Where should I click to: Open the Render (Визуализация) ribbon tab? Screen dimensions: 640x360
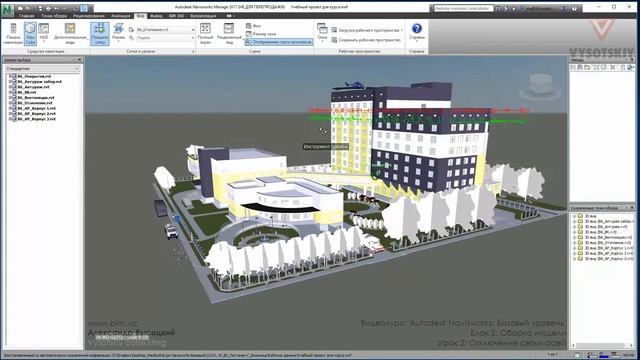[203, 16]
